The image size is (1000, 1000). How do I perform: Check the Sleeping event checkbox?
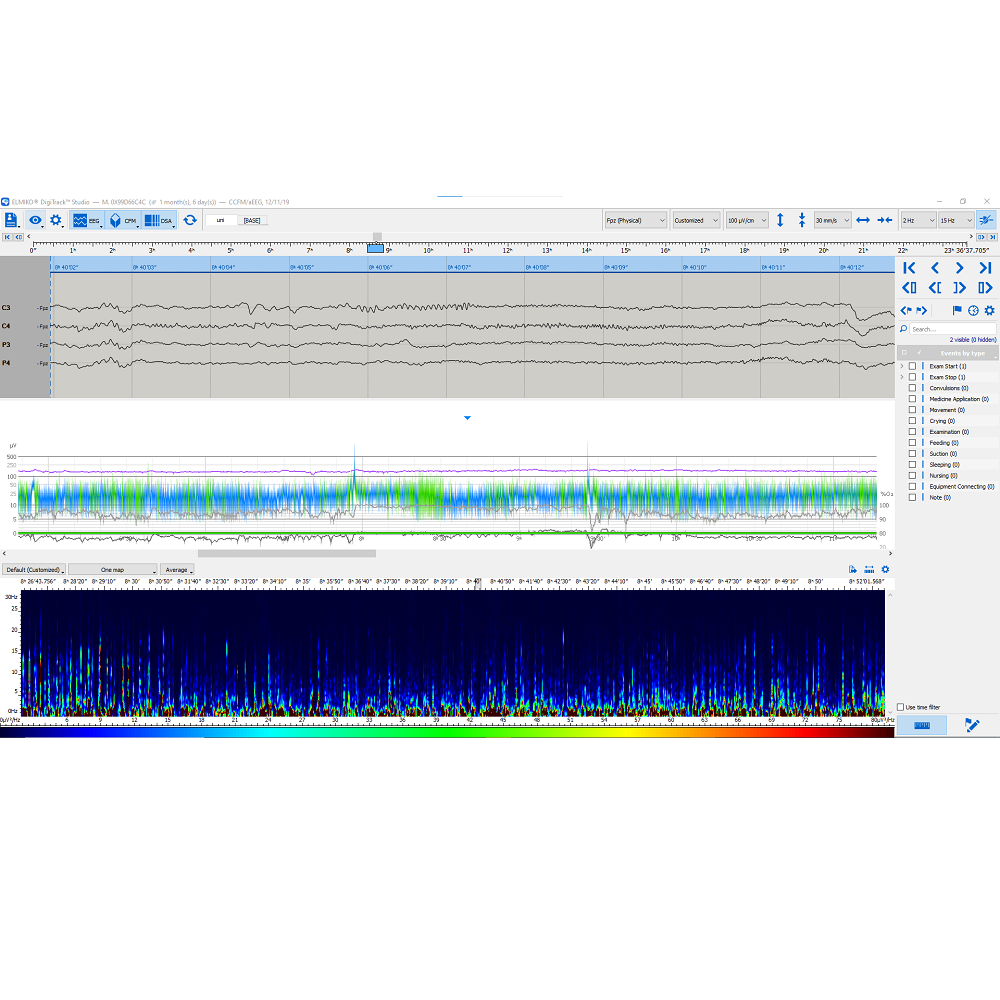point(912,465)
